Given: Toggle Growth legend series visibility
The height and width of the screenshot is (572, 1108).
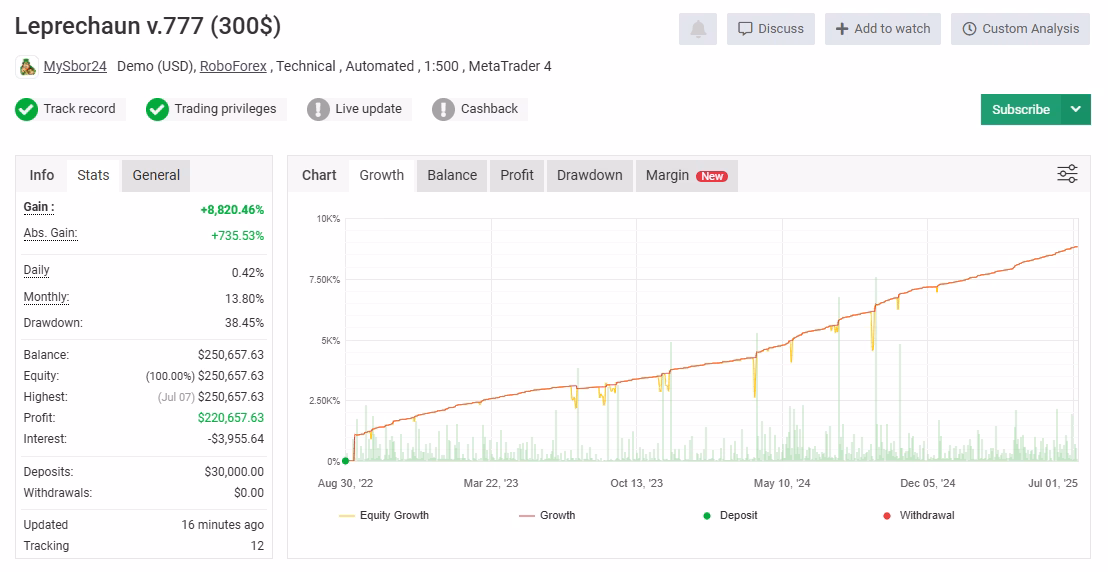Looking at the screenshot, I should pyautogui.click(x=548, y=515).
